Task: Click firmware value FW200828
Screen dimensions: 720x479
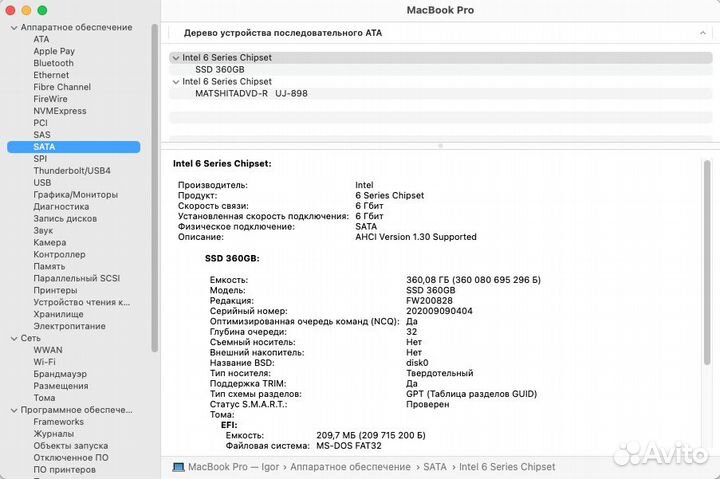Action: click(429, 301)
